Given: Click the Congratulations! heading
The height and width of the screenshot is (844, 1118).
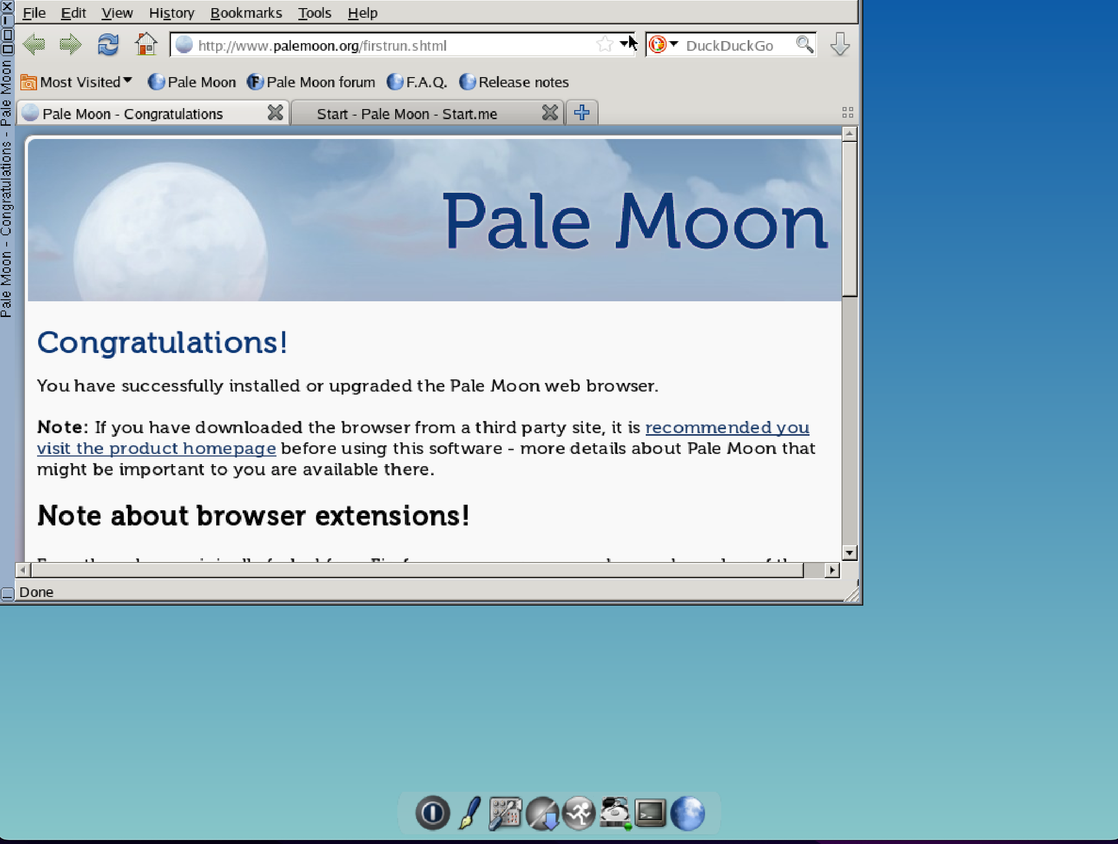Looking at the screenshot, I should [x=163, y=342].
